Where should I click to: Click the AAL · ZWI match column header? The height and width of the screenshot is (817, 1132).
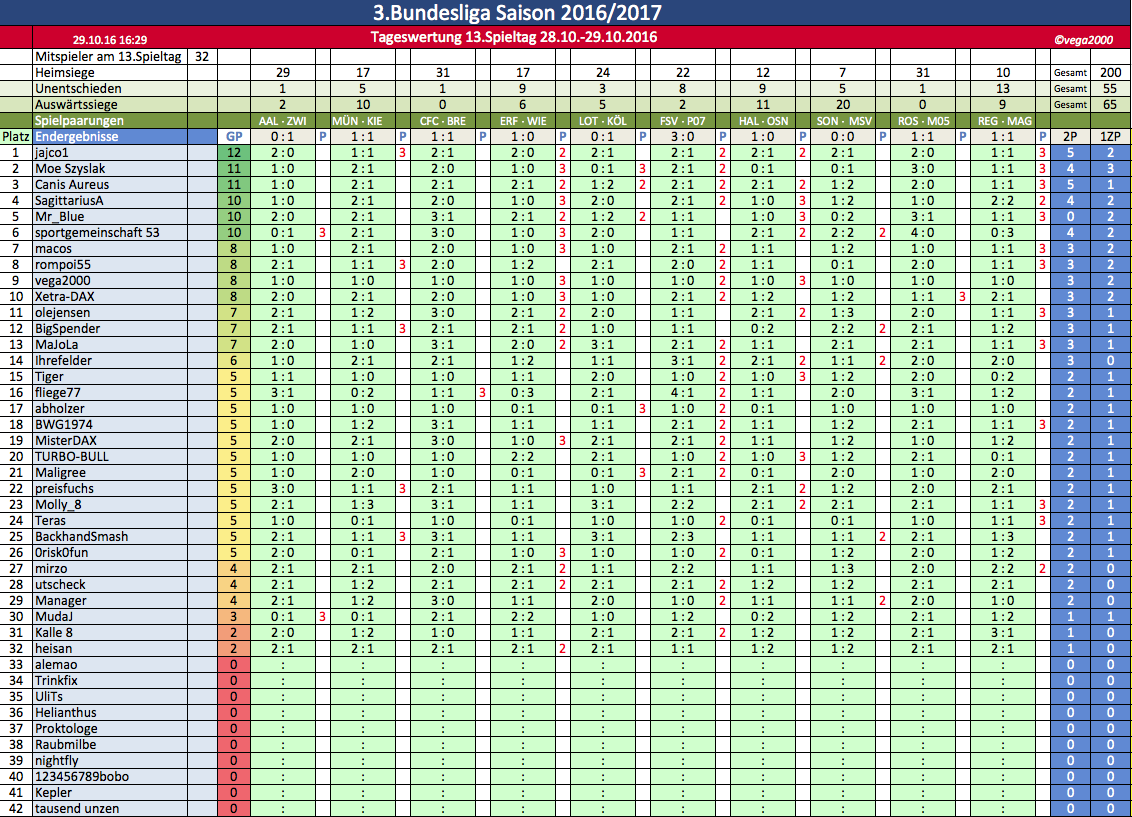[x=282, y=121]
